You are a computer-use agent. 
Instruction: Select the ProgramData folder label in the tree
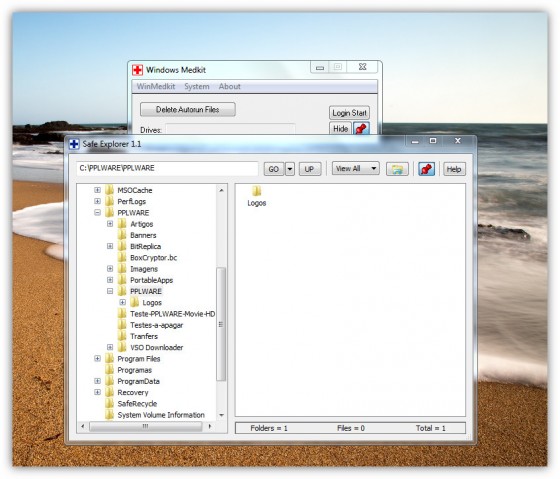[139, 381]
